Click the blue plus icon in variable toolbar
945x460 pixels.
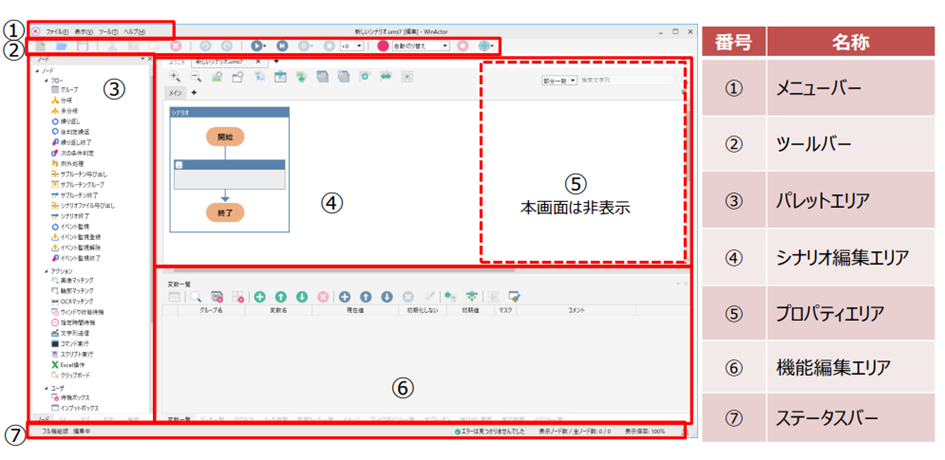[344, 297]
